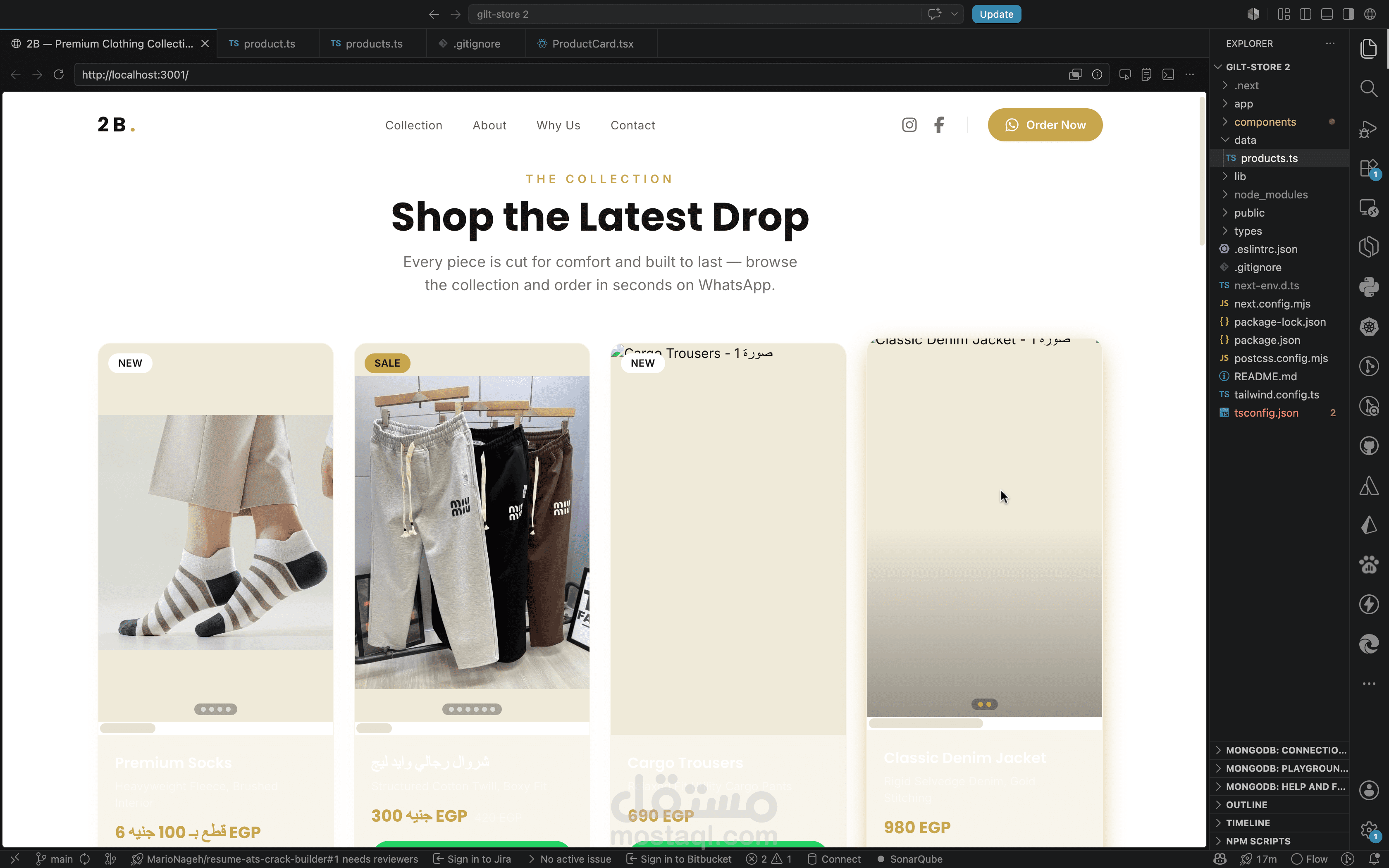Collapse the data folder
1389x868 pixels.
click(1279, 140)
